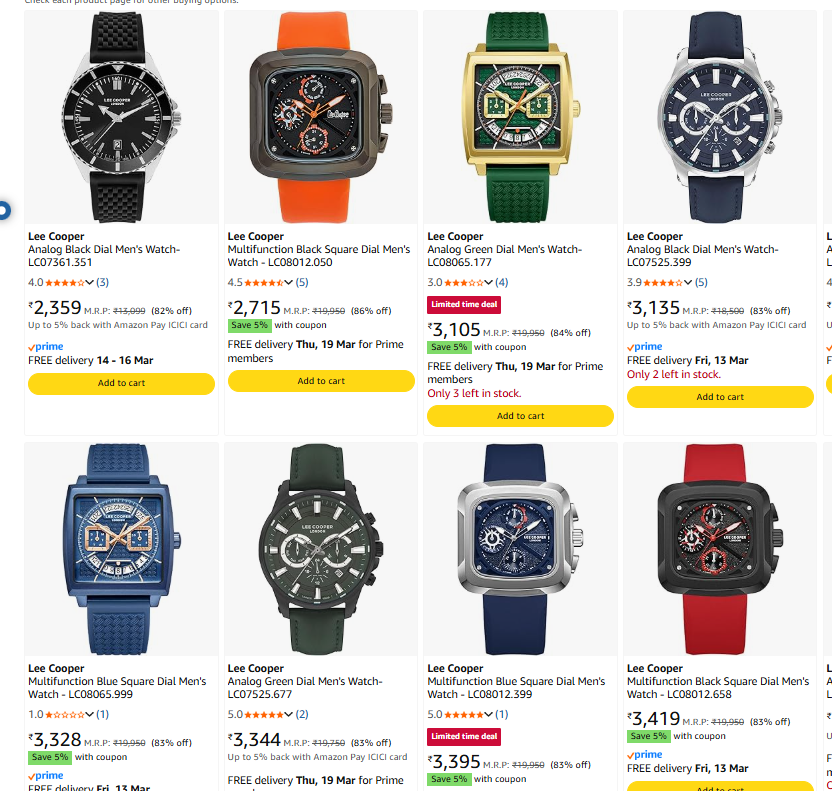View the 5 reviews of the LC07525.399 watch

(x=701, y=282)
